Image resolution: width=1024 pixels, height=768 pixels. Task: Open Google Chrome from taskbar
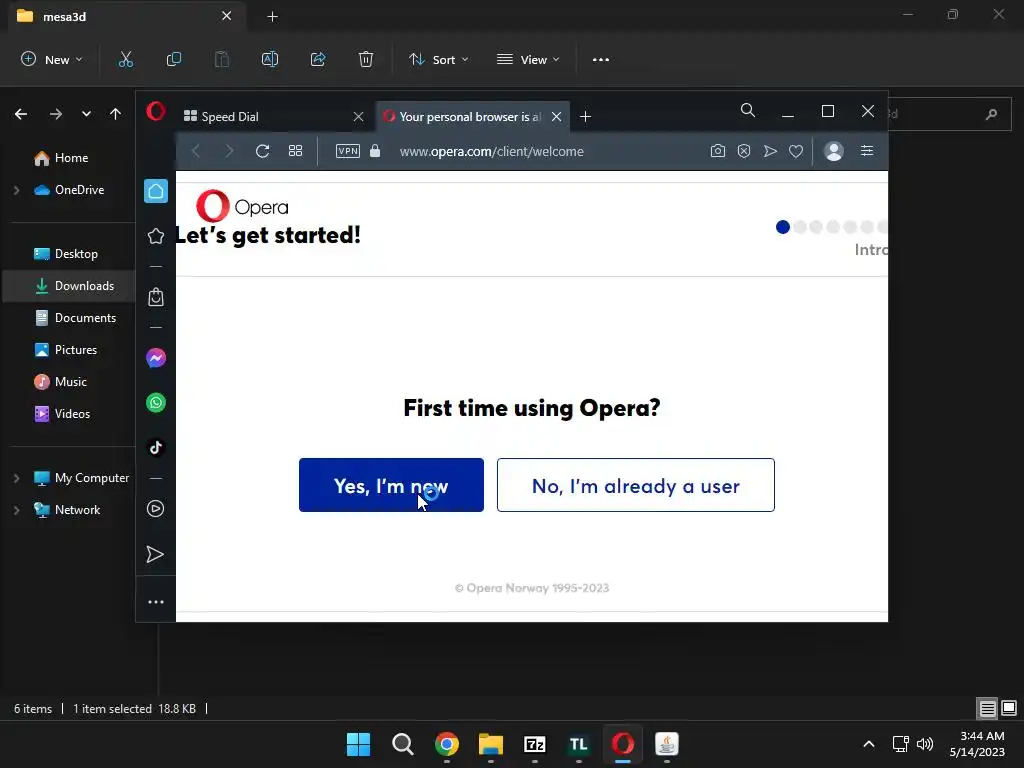(x=447, y=744)
